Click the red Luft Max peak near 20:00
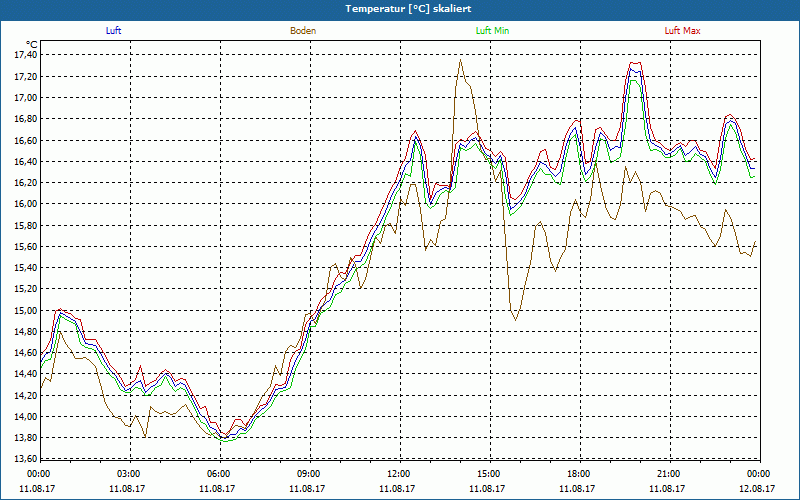 pos(636,63)
